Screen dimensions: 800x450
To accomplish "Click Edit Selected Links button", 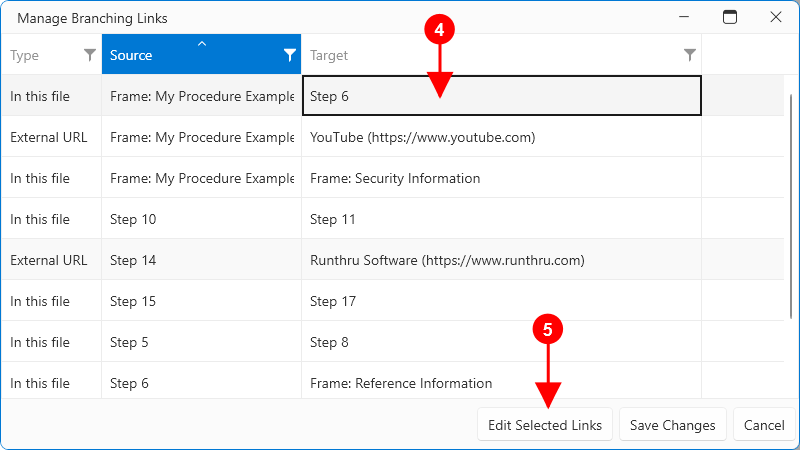I will (544, 425).
